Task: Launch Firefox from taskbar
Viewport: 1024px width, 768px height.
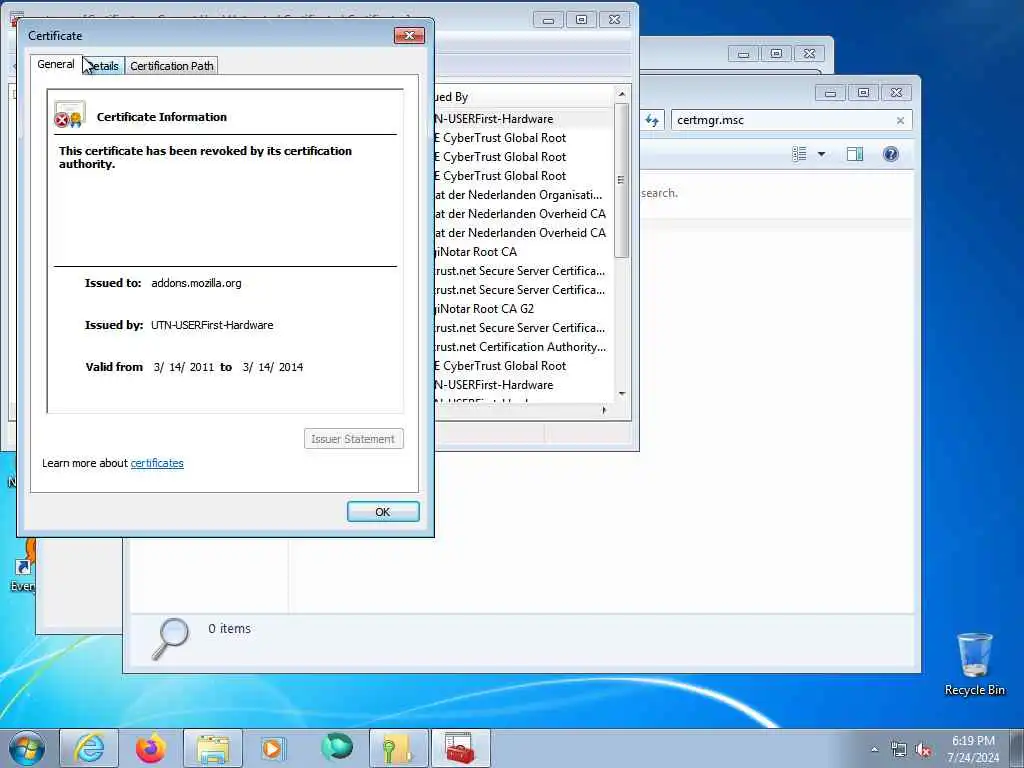Action: point(151,748)
